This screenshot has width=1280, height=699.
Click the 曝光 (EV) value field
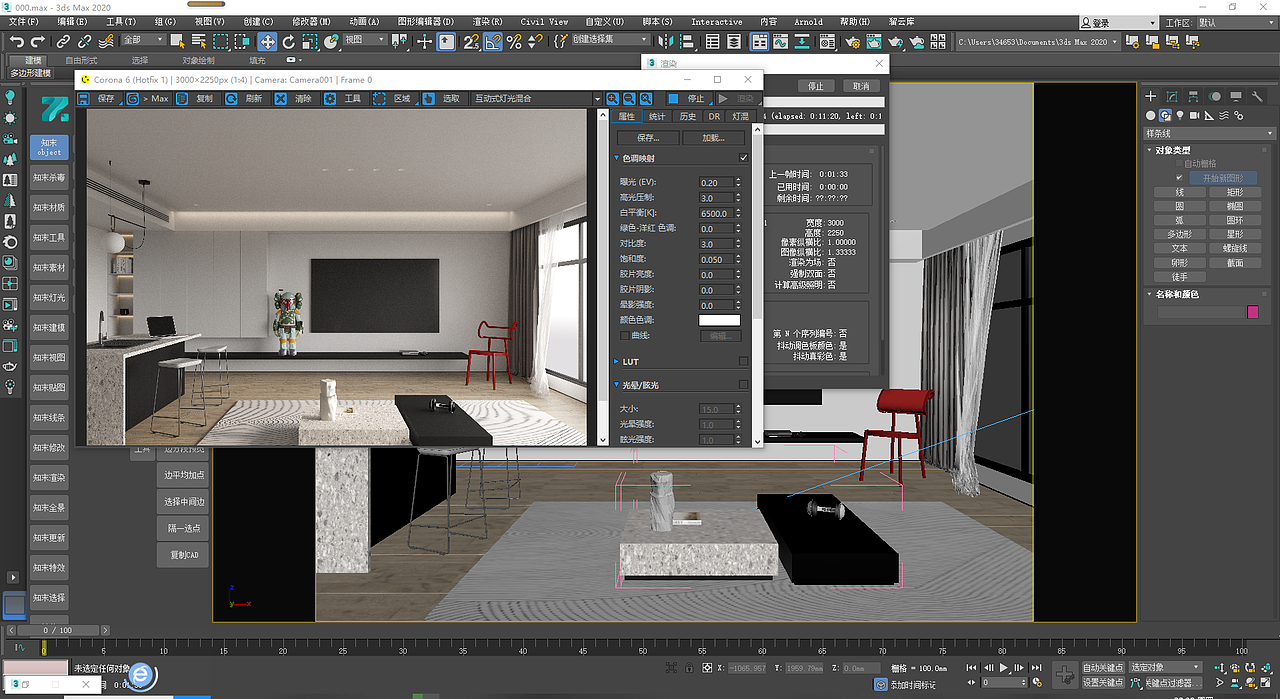[715, 182]
